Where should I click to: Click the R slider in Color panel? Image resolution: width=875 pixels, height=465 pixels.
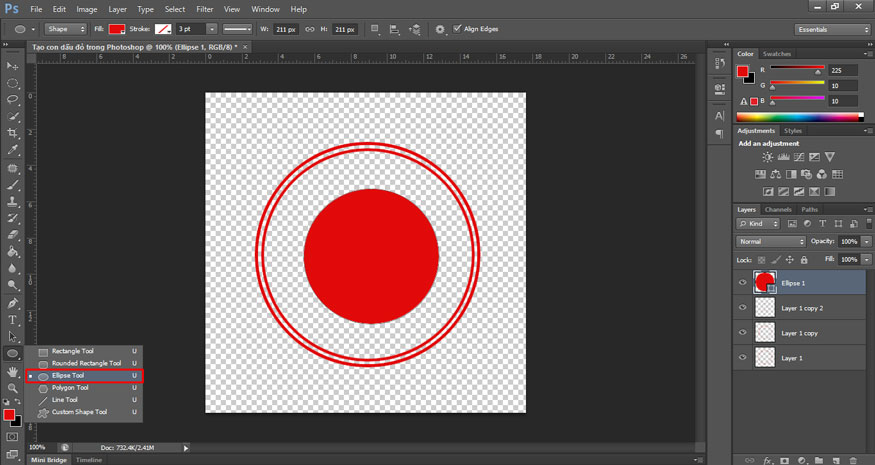click(797, 68)
